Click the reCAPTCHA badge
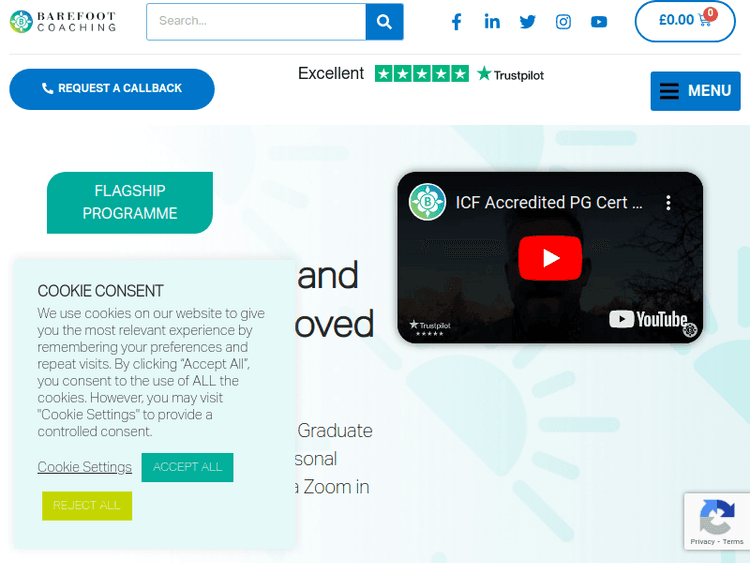 716,521
